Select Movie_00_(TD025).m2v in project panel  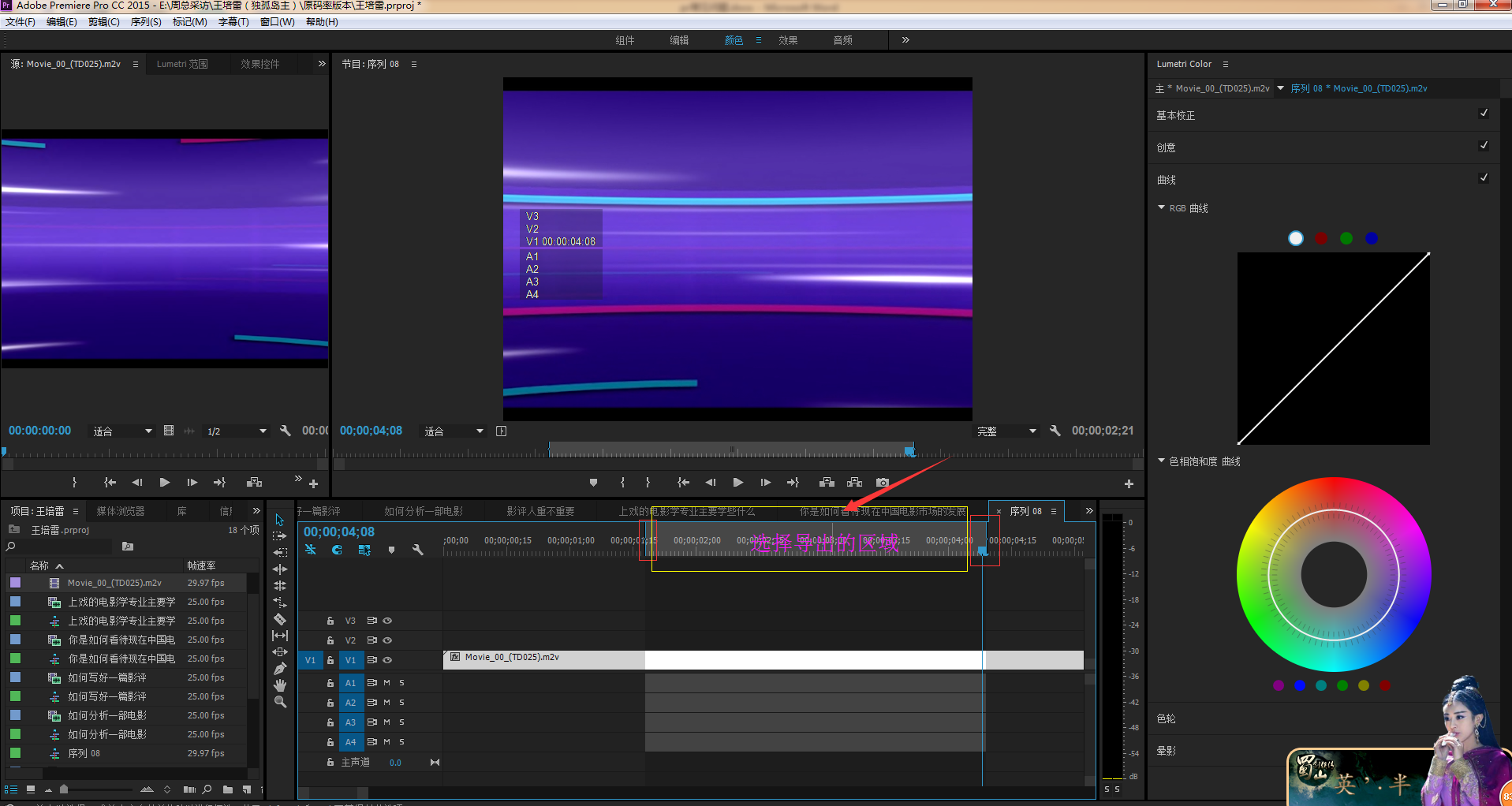(x=114, y=583)
